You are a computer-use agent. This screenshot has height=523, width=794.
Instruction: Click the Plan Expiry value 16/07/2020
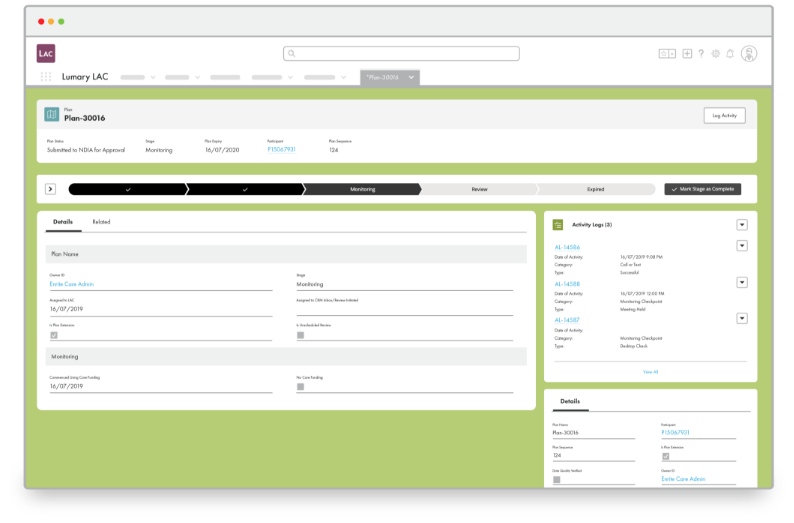click(x=222, y=150)
